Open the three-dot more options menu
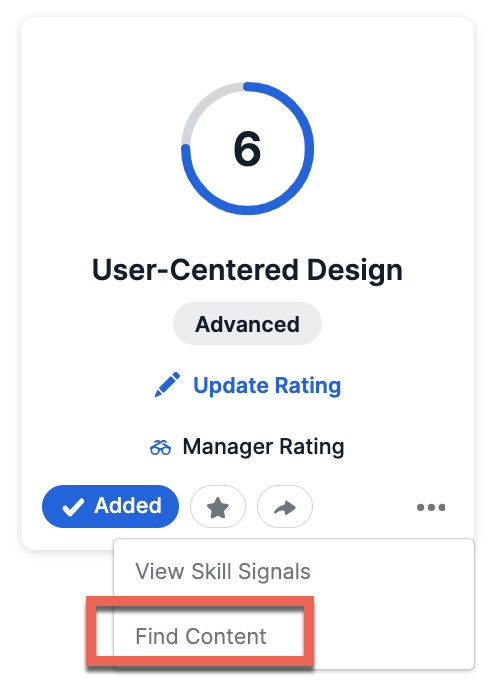 coord(431,508)
